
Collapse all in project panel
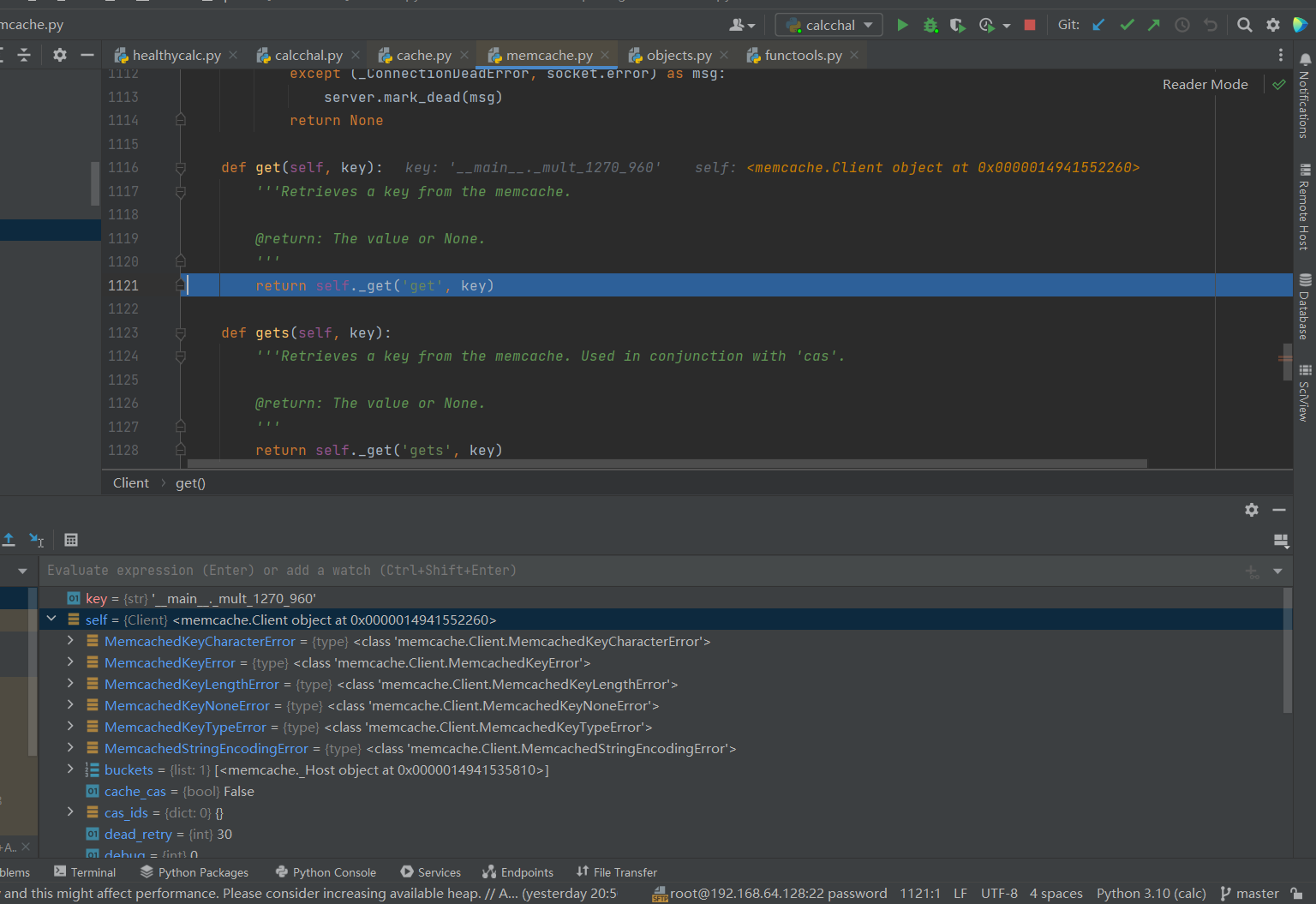pyautogui.click(x=24, y=55)
